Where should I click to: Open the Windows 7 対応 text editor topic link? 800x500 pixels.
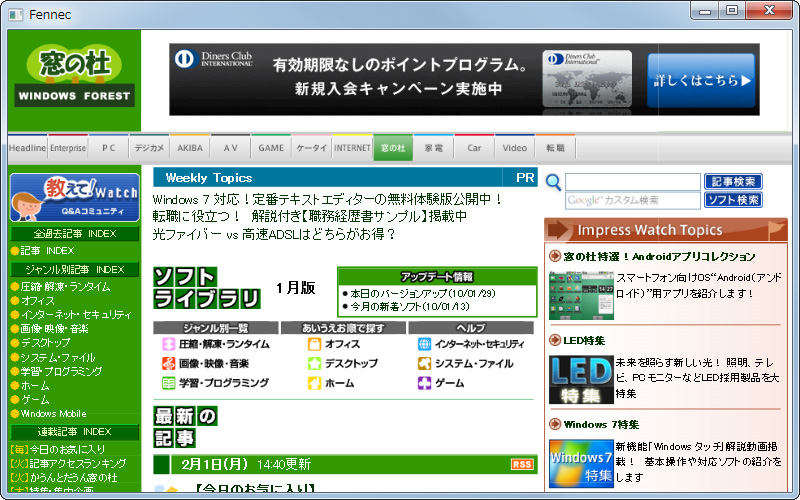click(x=328, y=199)
